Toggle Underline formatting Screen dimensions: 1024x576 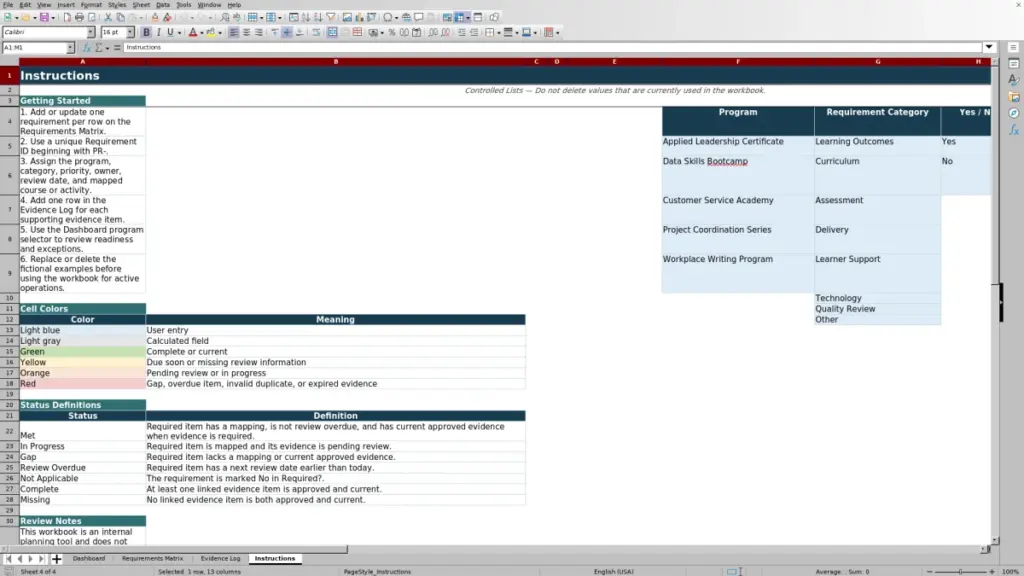(170, 32)
